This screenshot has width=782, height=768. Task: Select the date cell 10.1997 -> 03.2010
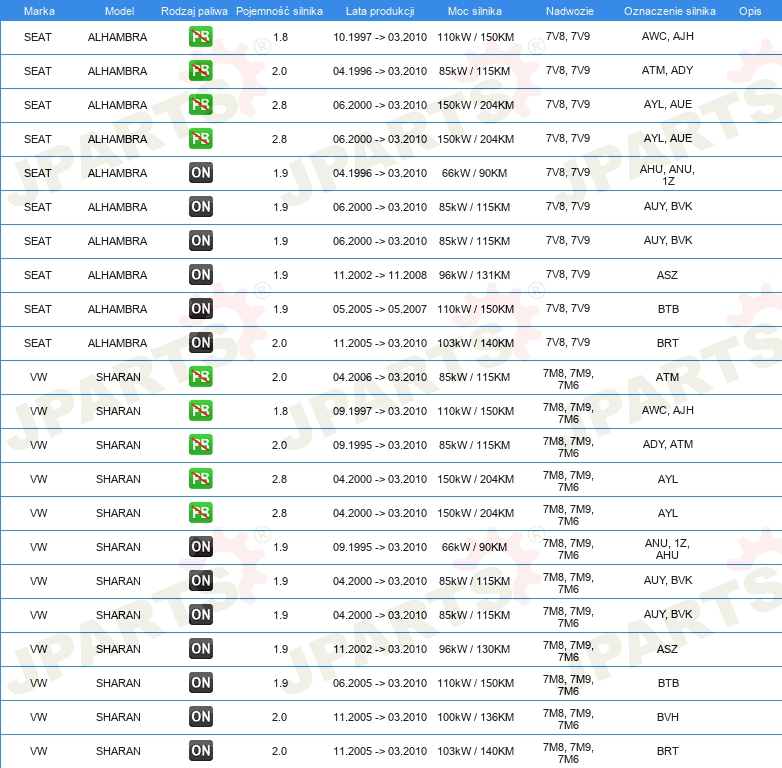380,37
